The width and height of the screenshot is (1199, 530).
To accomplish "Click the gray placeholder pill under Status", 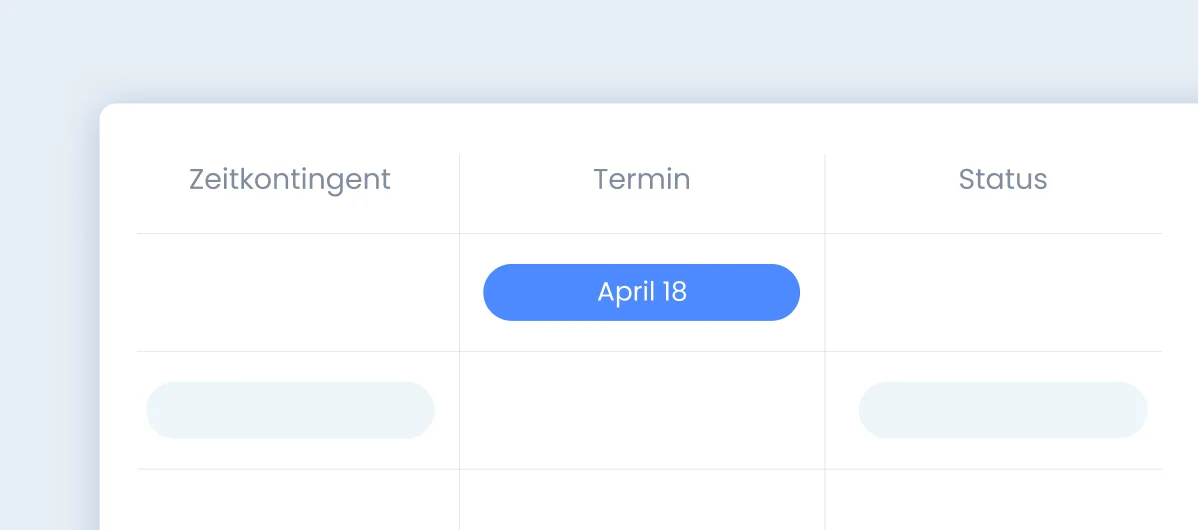I will pos(1002,410).
